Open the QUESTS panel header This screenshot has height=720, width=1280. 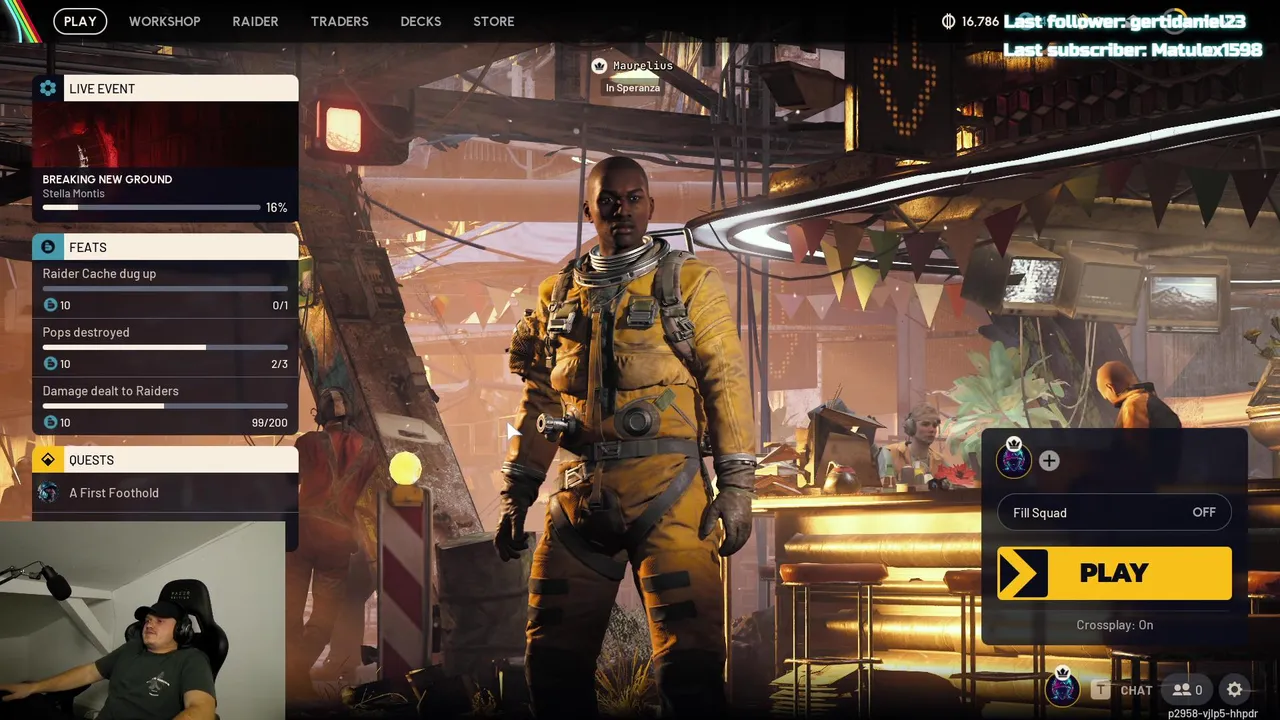(x=165, y=460)
